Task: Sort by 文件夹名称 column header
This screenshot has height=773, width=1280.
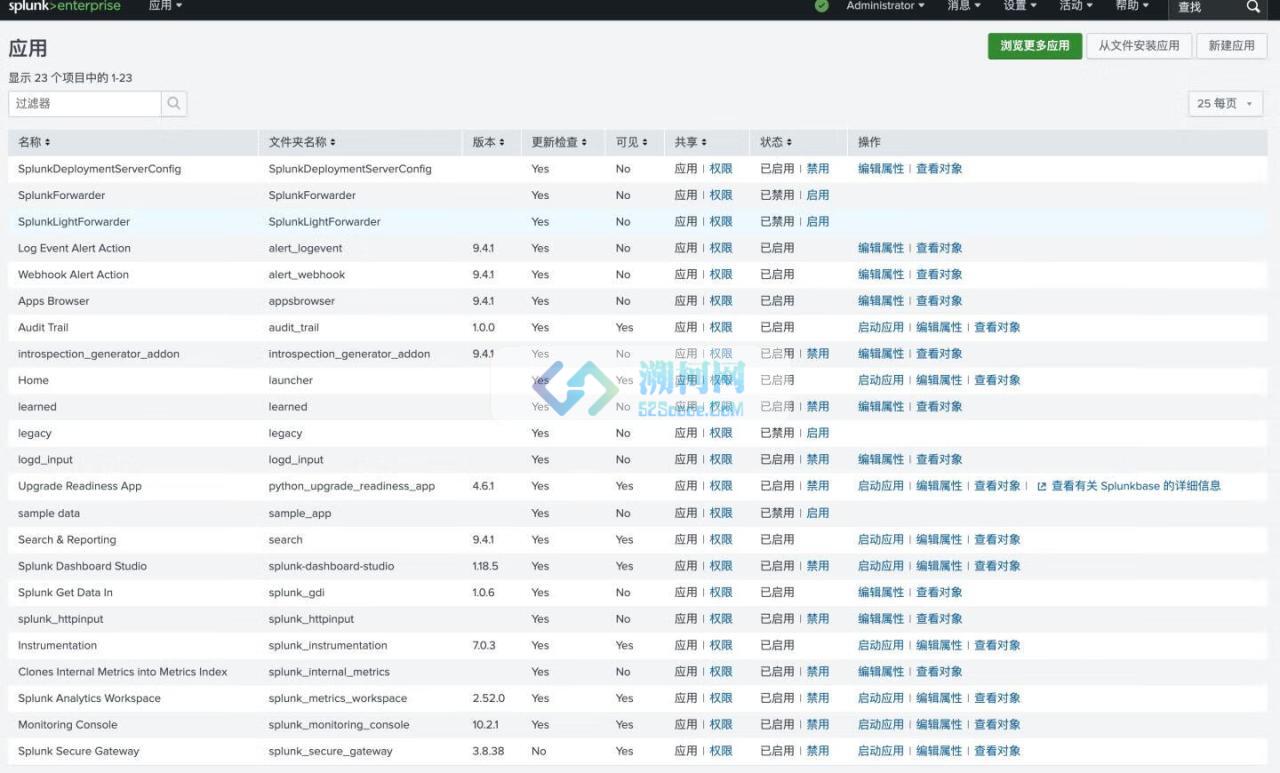Action: (x=302, y=142)
